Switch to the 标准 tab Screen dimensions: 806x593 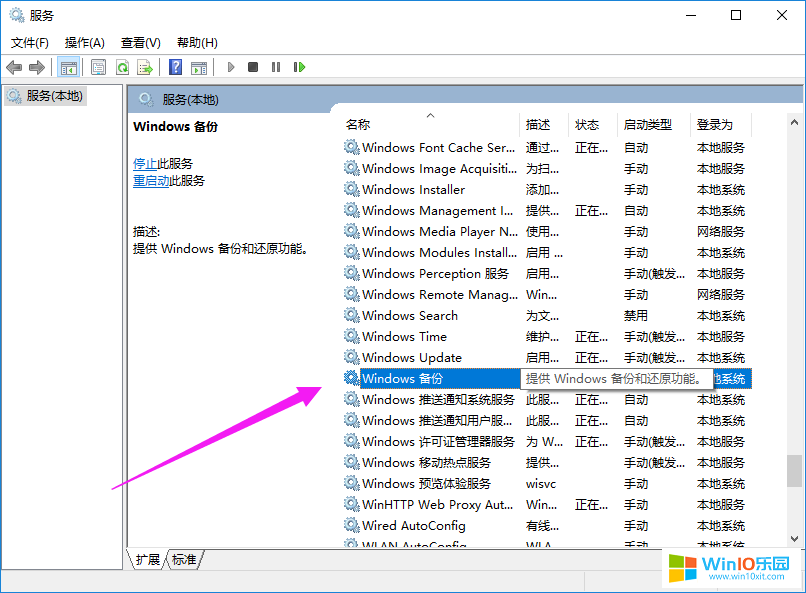(184, 560)
